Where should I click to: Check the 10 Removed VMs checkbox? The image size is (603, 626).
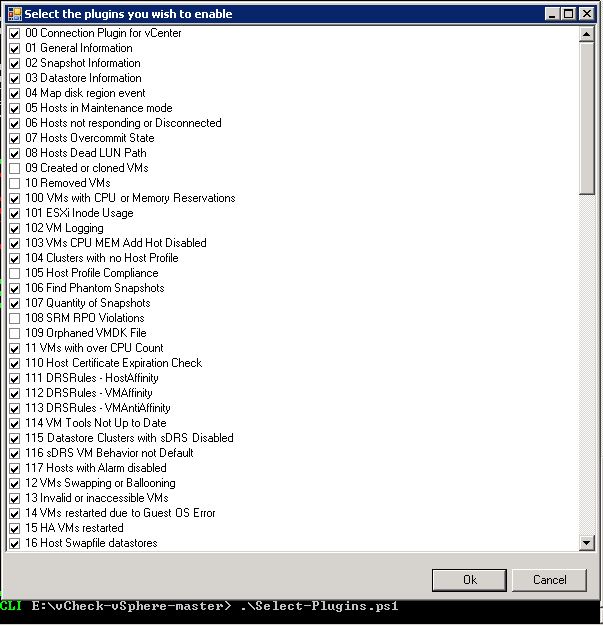pos(14,183)
